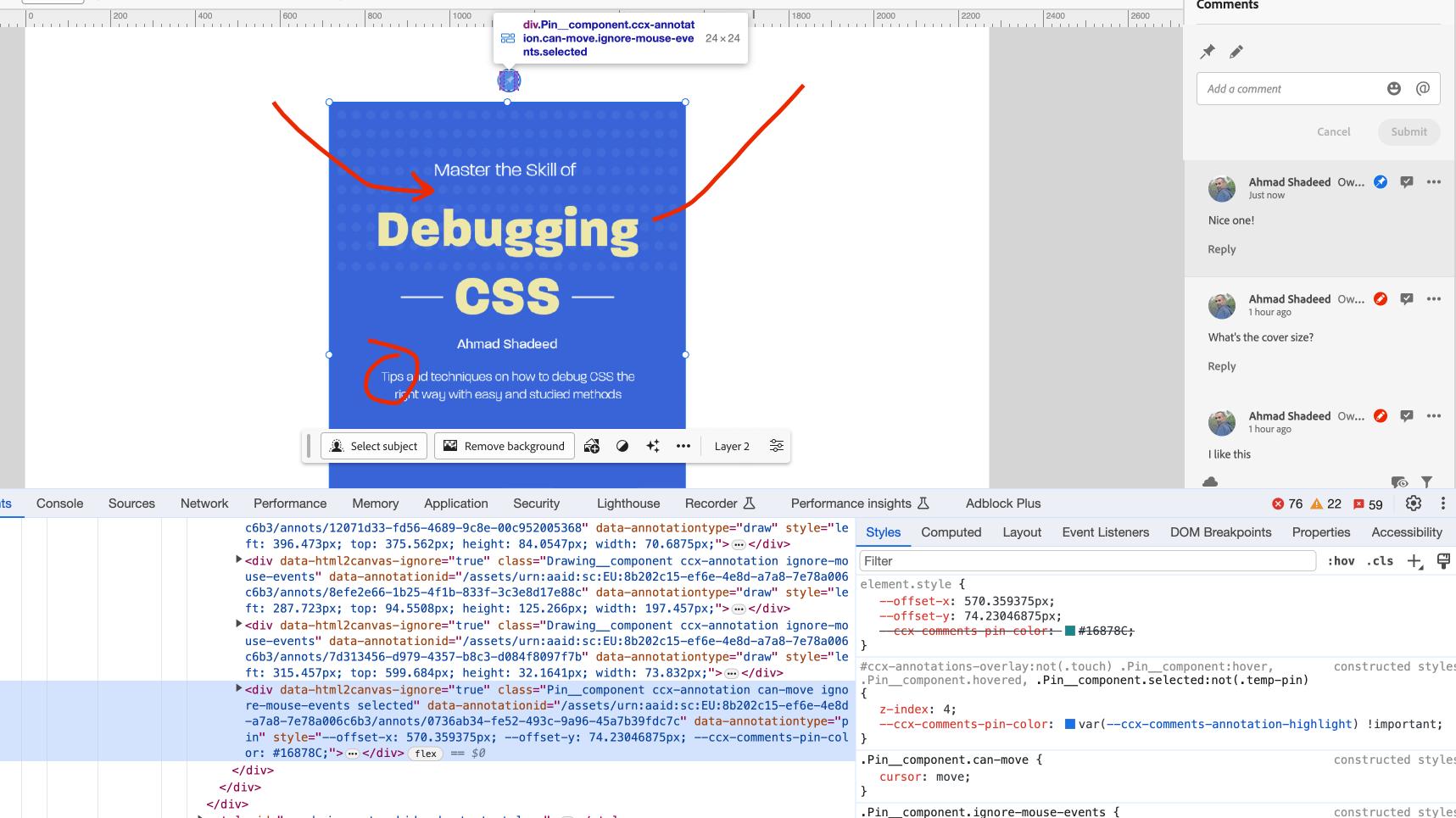Click the @ mention icon in comment box
1456x818 pixels.
(x=1422, y=89)
